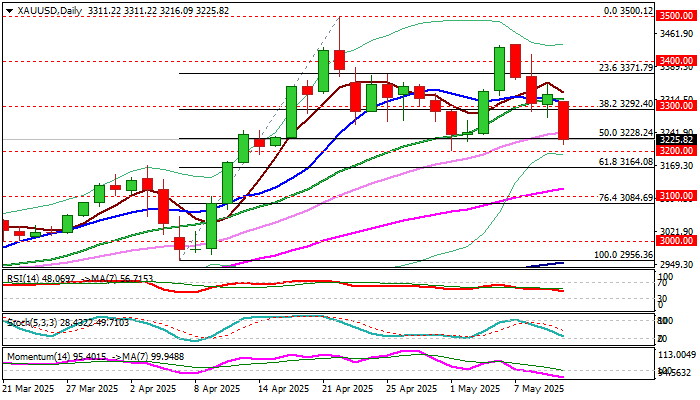The image size is (700, 400).
Task: Click the 21 Mar 2025 date label
Action: 28,388
